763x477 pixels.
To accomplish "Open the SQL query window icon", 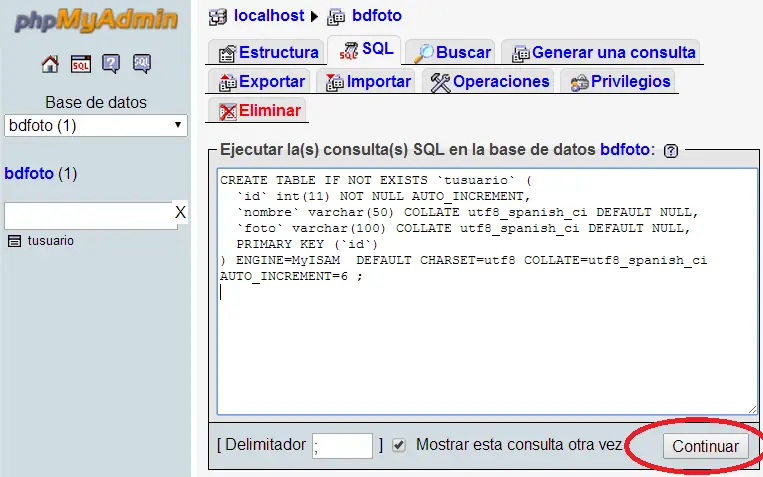I will pos(81,64).
